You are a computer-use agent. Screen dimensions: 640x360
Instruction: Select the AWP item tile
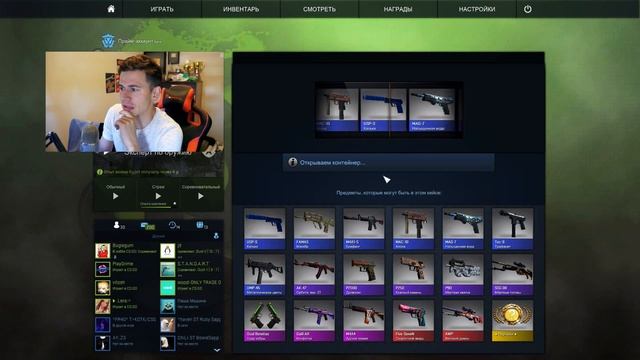point(463,321)
